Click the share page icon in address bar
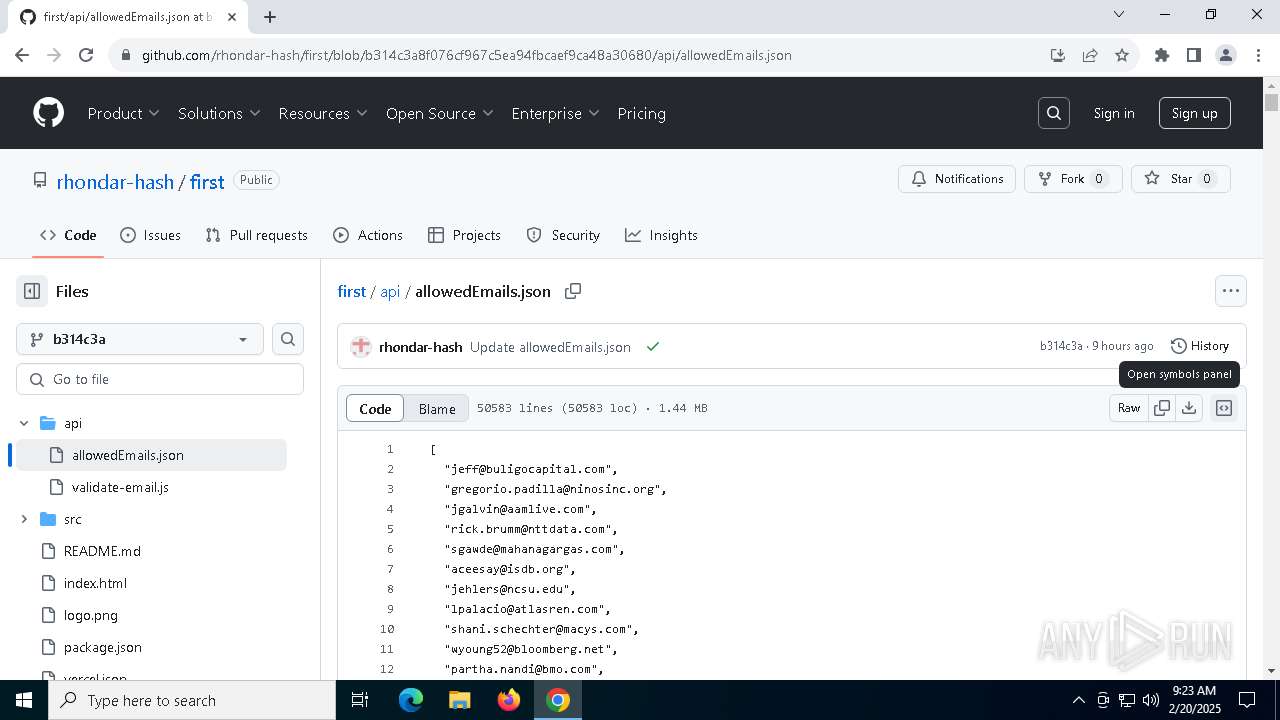The height and width of the screenshot is (720, 1280). (1090, 55)
